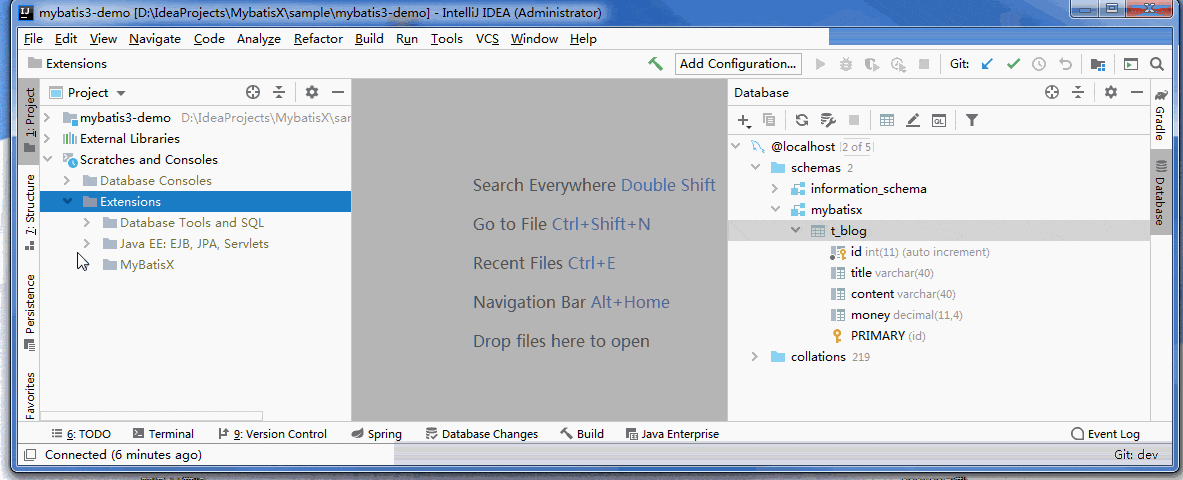Click the Run Anything icon in toolbar
The image size is (1183, 480).
[1130, 64]
